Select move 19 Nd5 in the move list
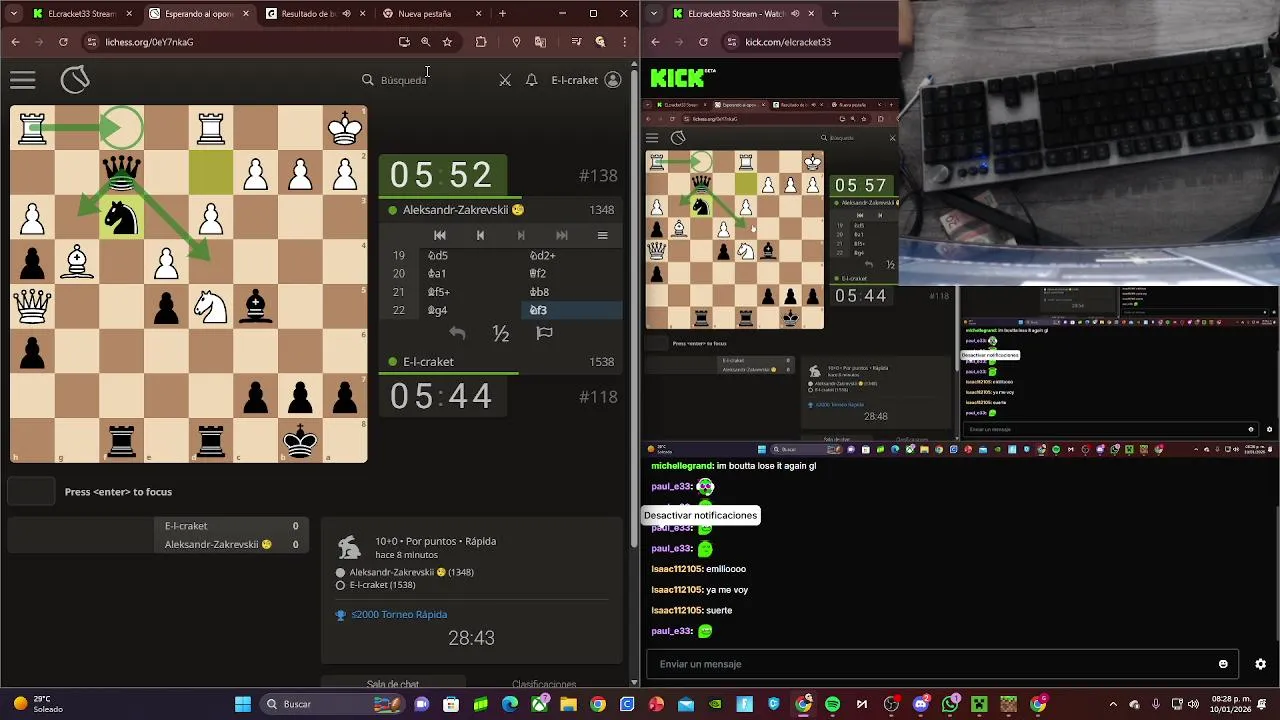This screenshot has width=1280, height=720. 468,255
